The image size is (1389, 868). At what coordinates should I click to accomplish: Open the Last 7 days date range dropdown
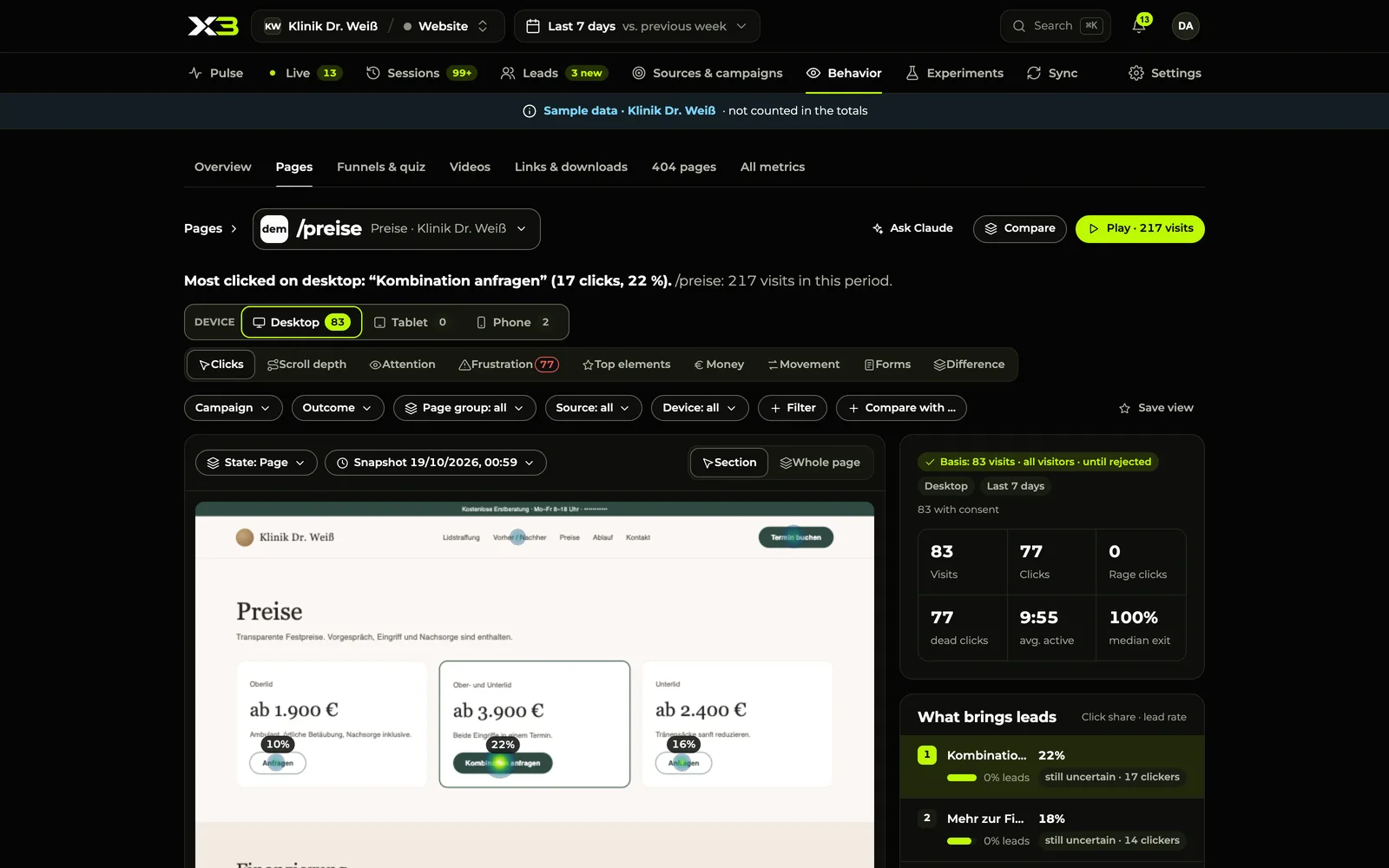click(x=637, y=26)
